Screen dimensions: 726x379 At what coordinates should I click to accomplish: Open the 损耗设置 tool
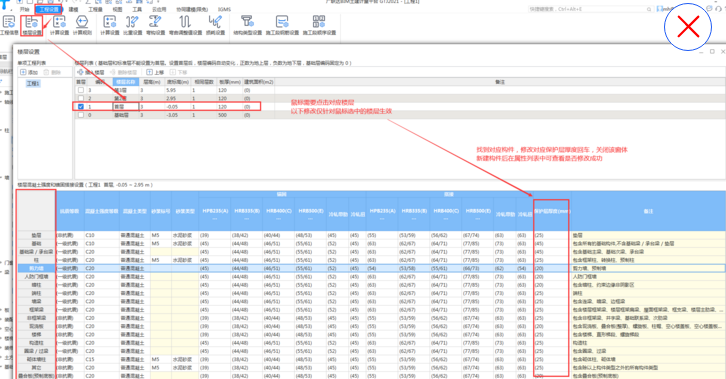pyautogui.click(x=215, y=25)
